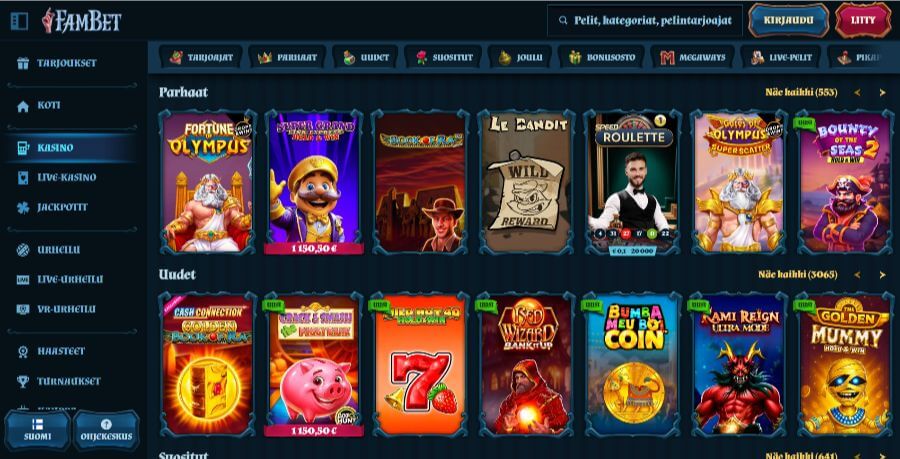900x459 pixels.
Task: Open Suomi language selector
Action: click(37, 430)
